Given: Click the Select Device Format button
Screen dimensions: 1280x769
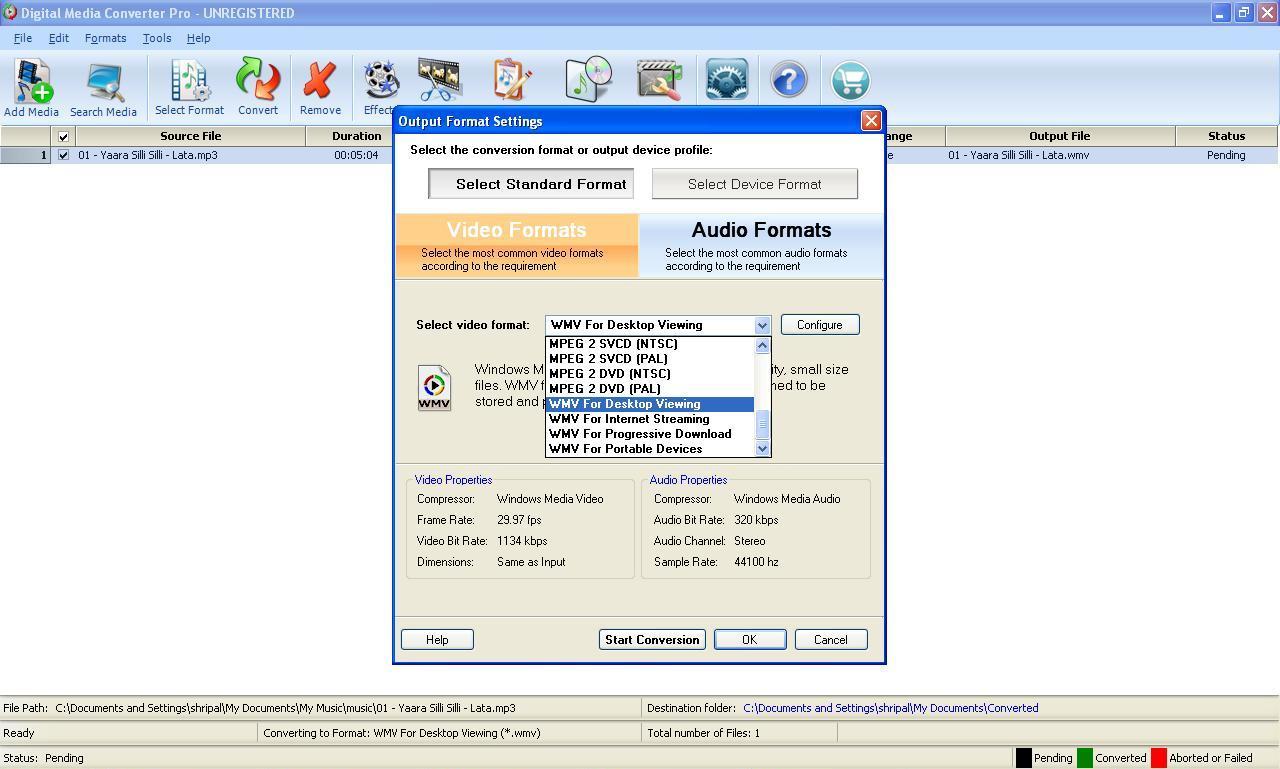Looking at the screenshot, I should click(755, 184).
